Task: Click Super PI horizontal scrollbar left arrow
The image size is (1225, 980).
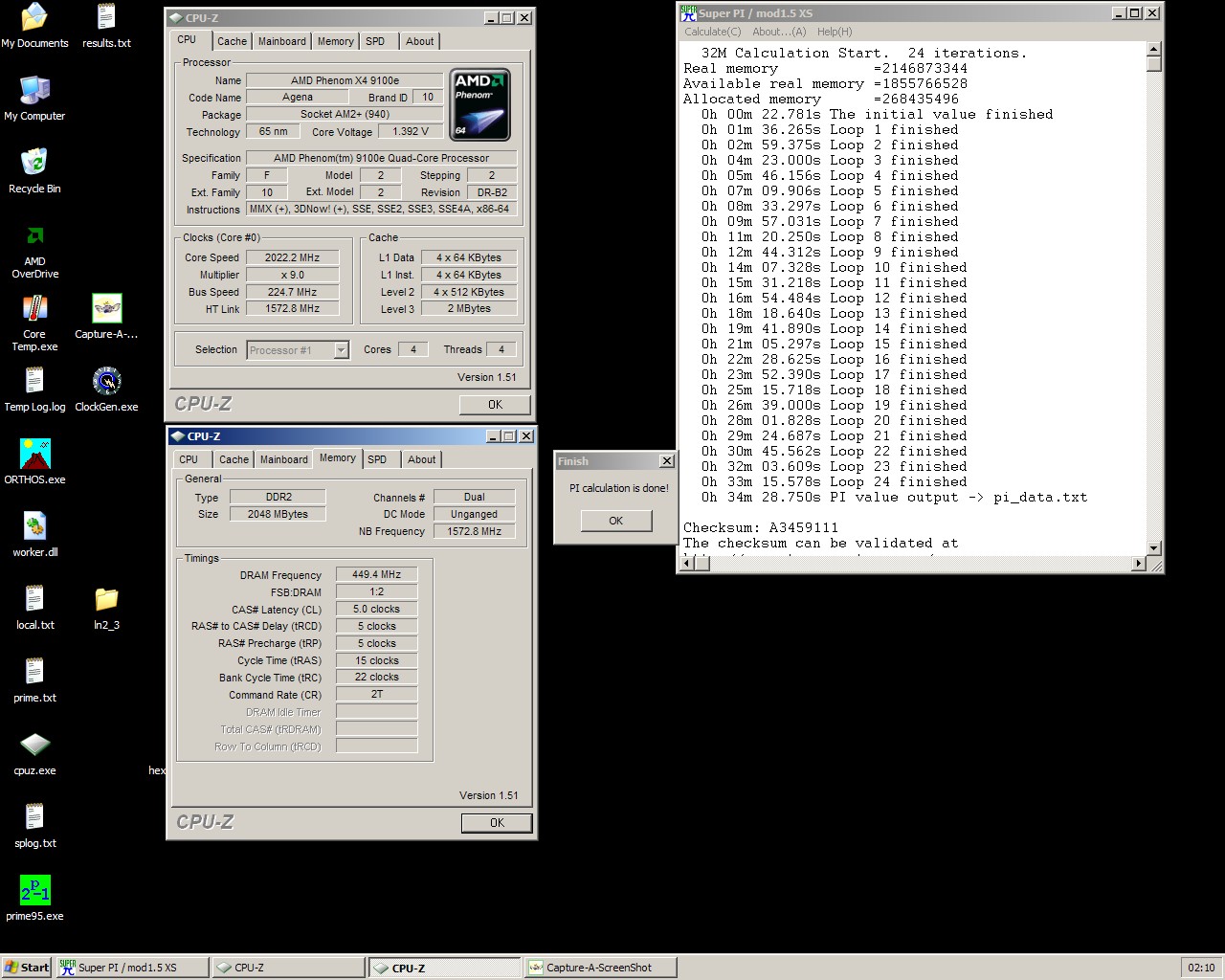Action: (687, 564)
